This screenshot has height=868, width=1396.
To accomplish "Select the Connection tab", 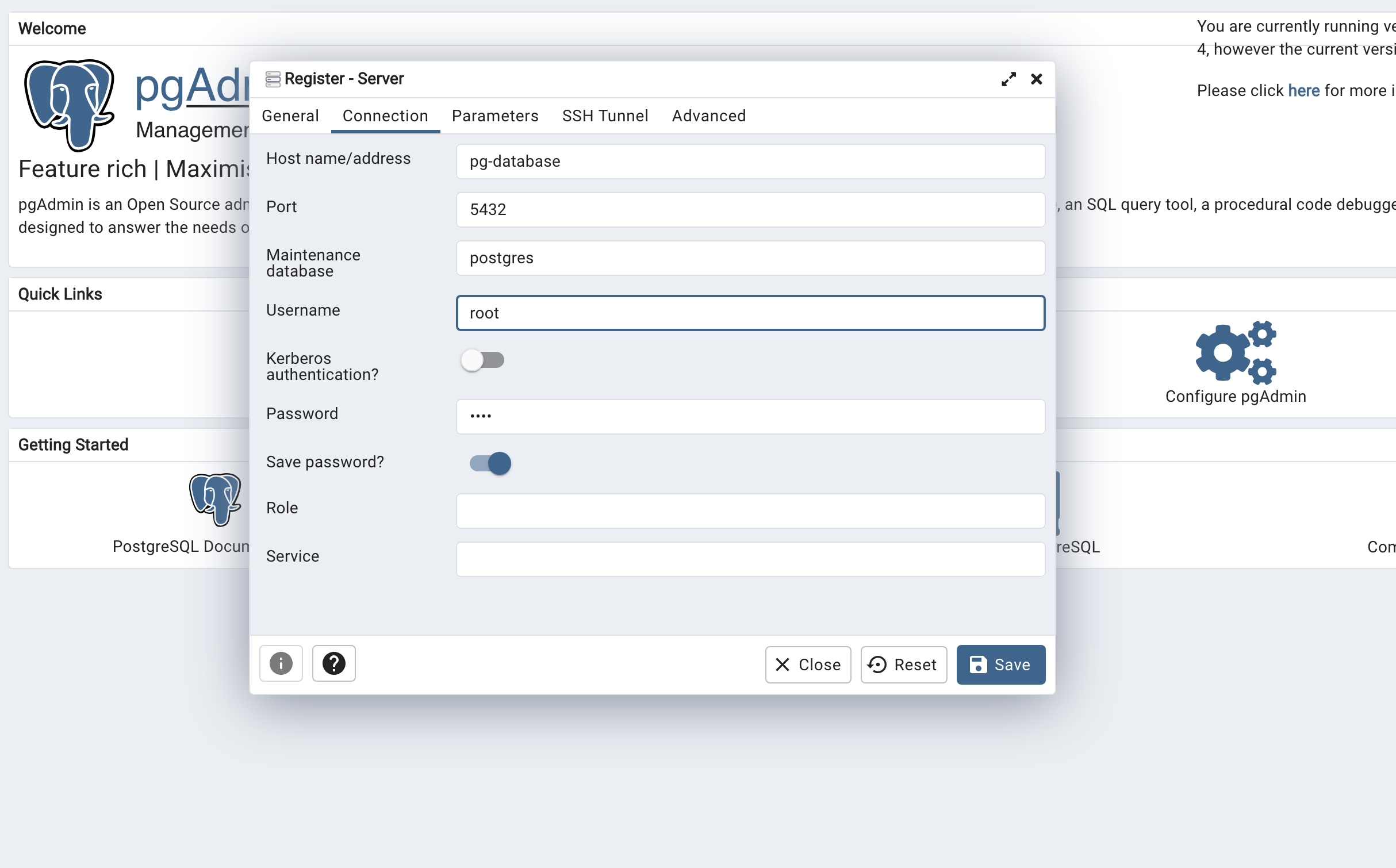I will (x=385, y=116).
